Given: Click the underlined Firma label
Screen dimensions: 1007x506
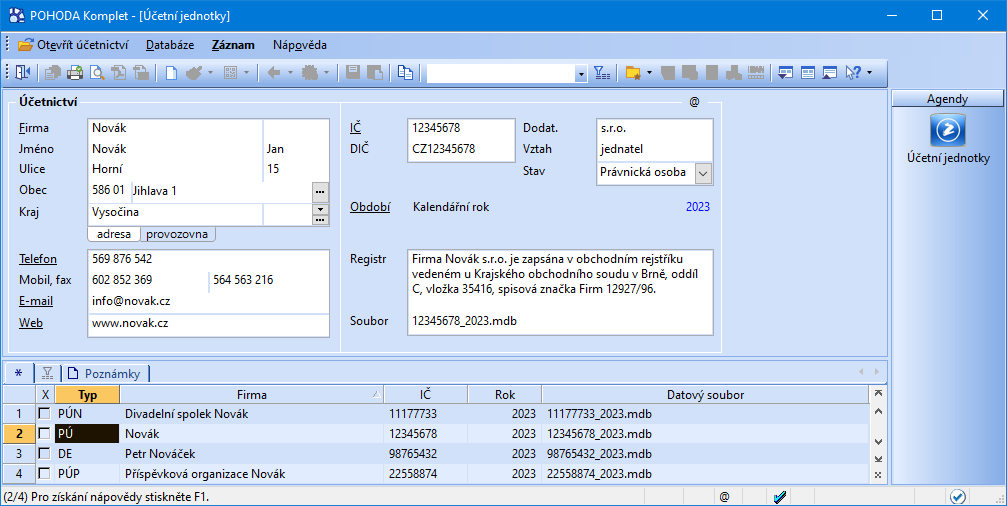Looking at the screenshot, I should point(34,128).
